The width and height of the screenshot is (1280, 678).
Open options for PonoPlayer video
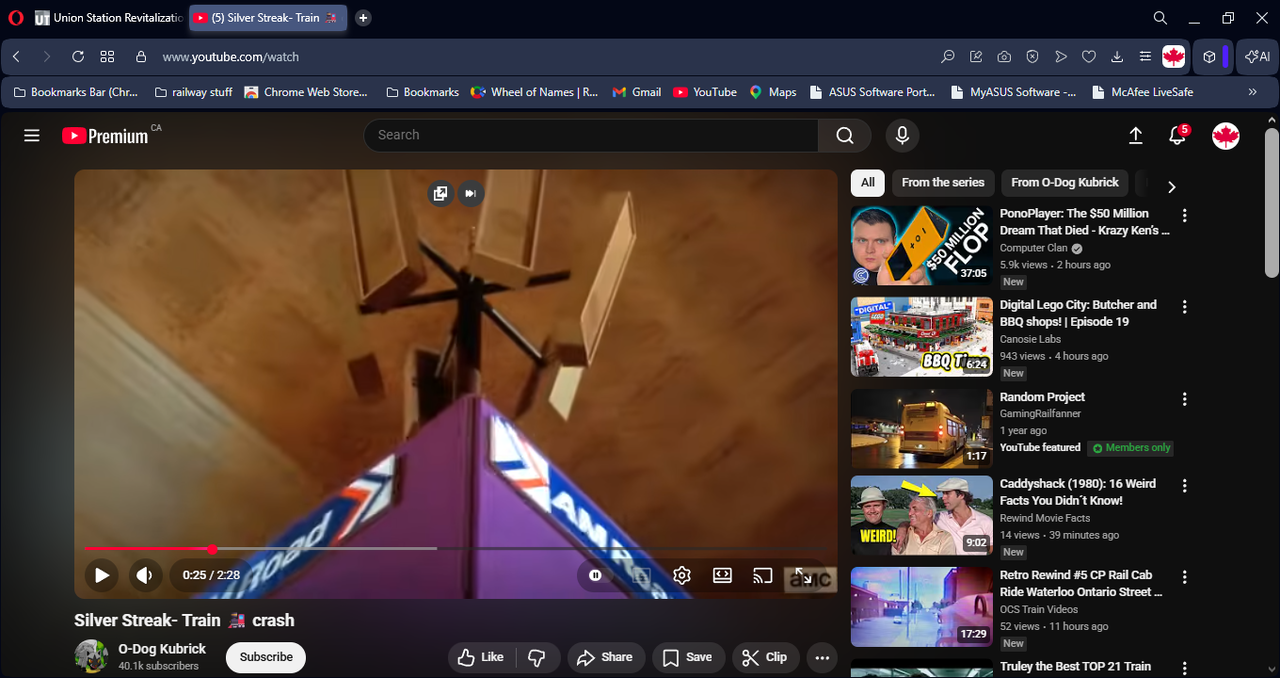(1185, 215)
